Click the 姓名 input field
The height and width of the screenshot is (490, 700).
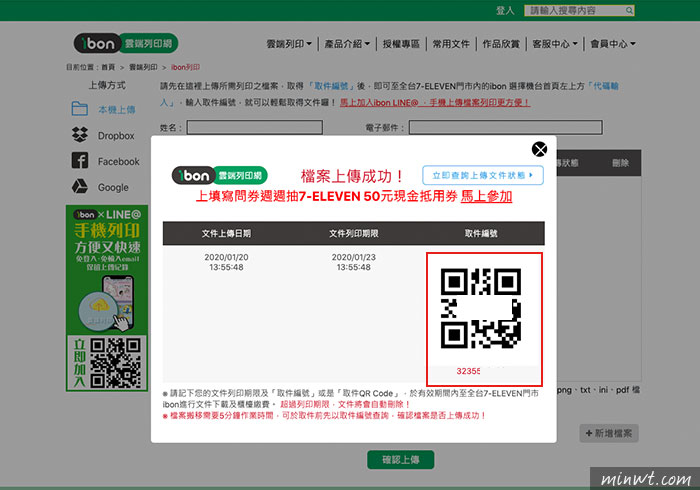(254, 127)
